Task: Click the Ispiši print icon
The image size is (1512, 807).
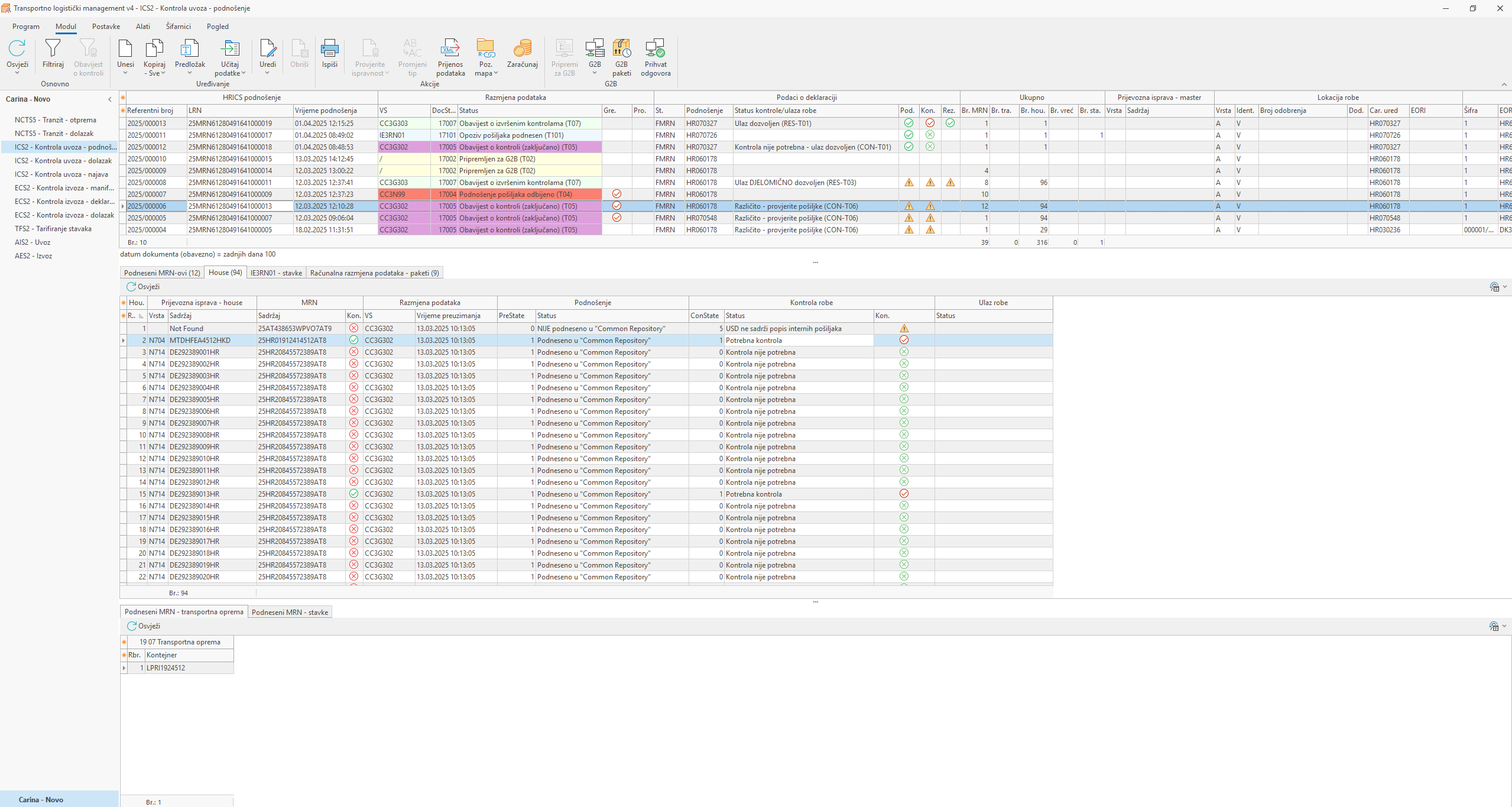Action: tap(329, 48)
